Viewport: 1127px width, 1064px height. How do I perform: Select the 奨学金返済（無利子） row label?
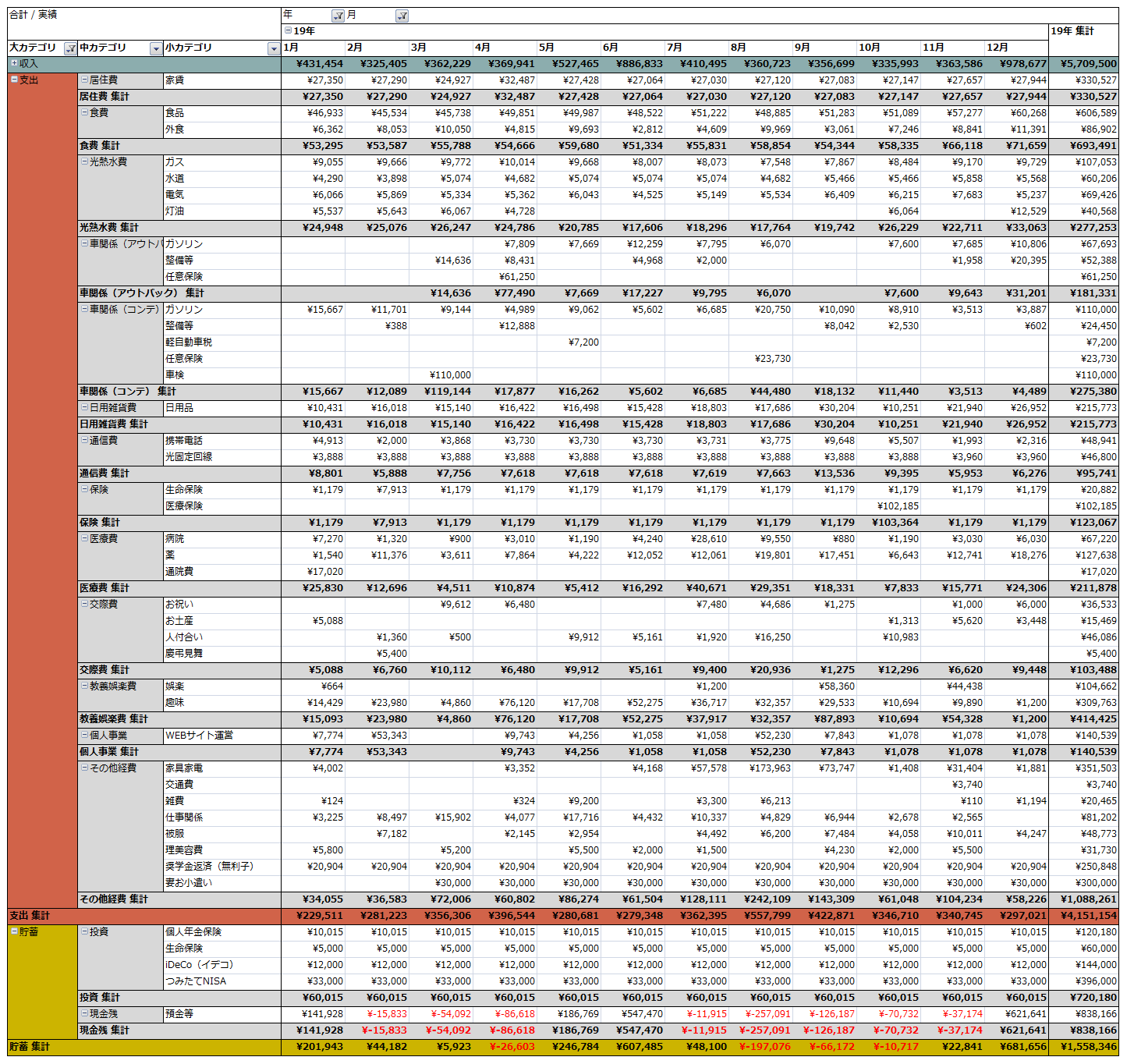click(x=222, y=866)
